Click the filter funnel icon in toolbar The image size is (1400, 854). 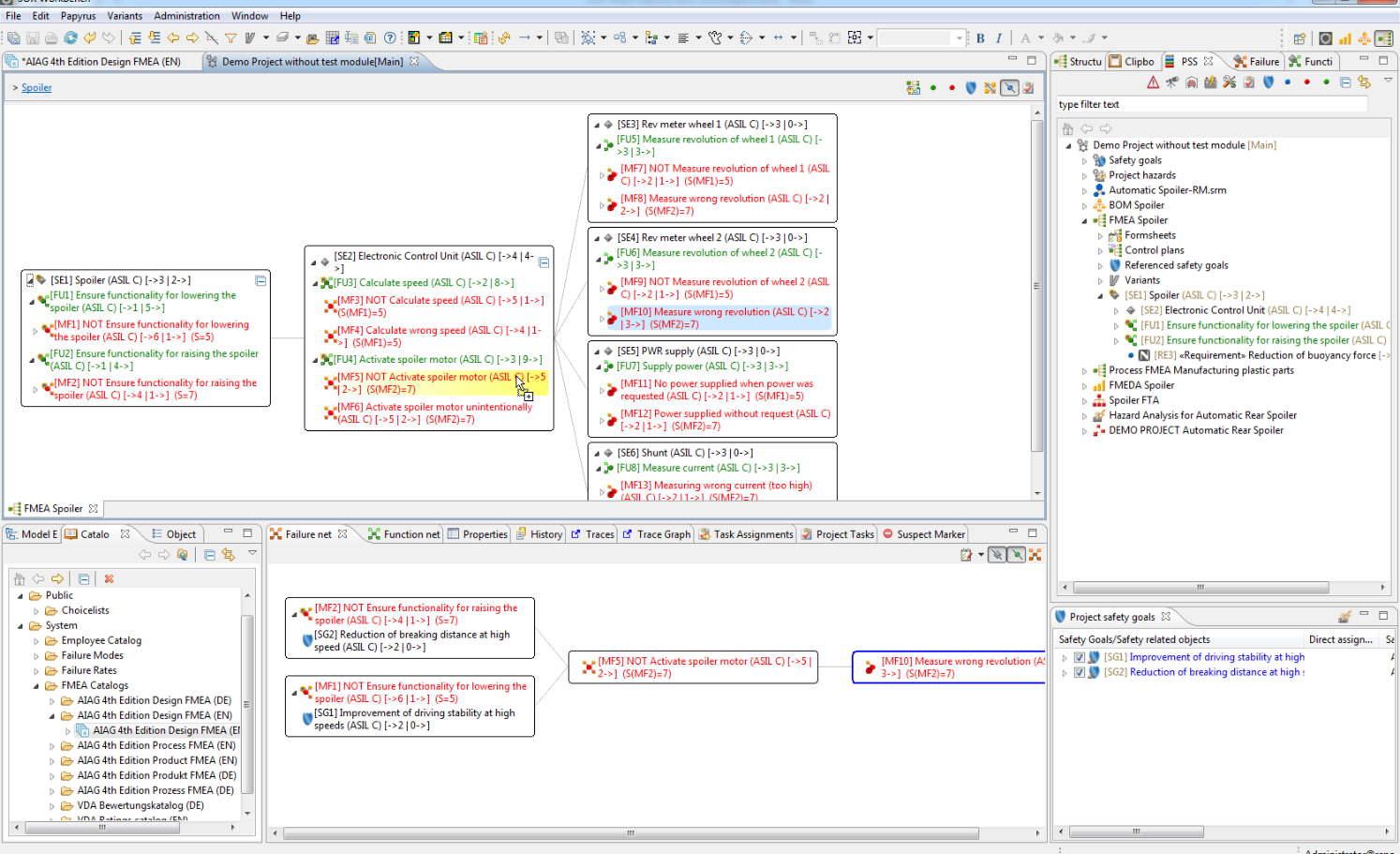coord(231,38)
